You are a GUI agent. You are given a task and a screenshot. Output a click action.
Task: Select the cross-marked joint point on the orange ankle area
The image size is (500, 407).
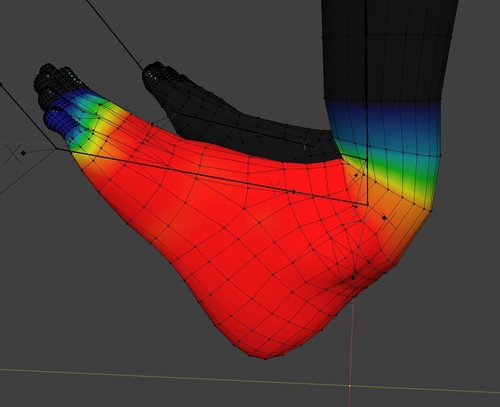384,218
